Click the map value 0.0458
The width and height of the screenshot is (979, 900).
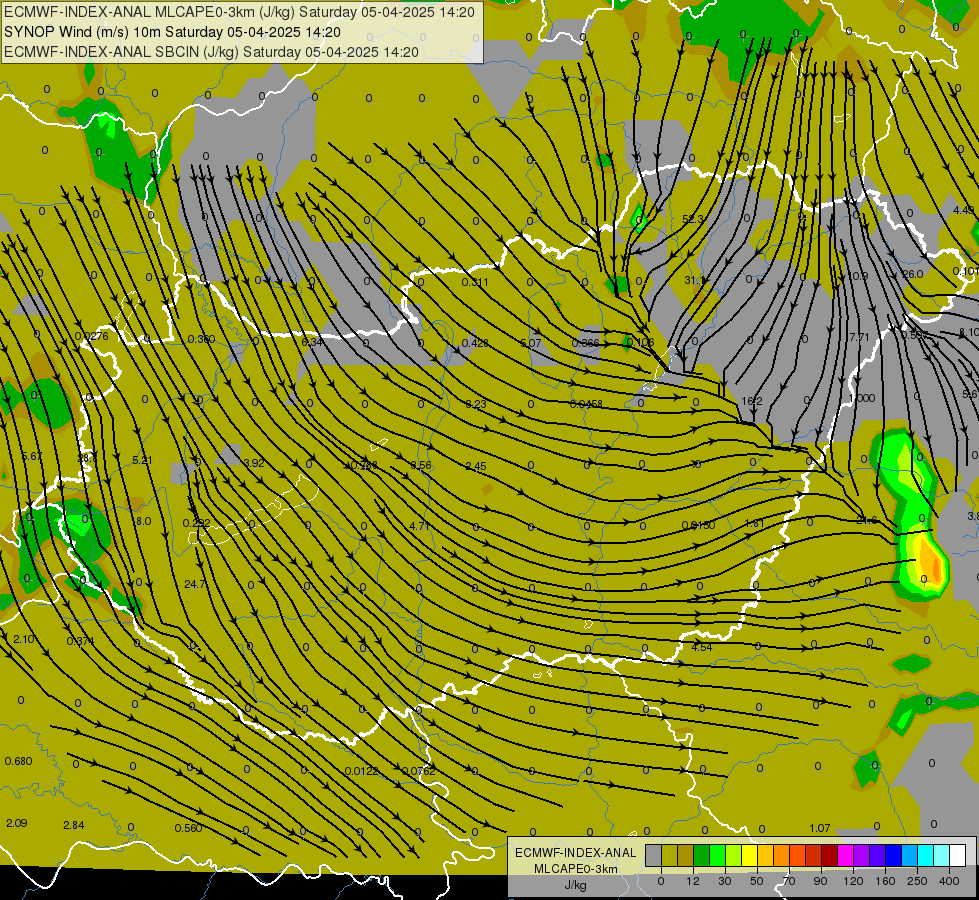[586, 404]
